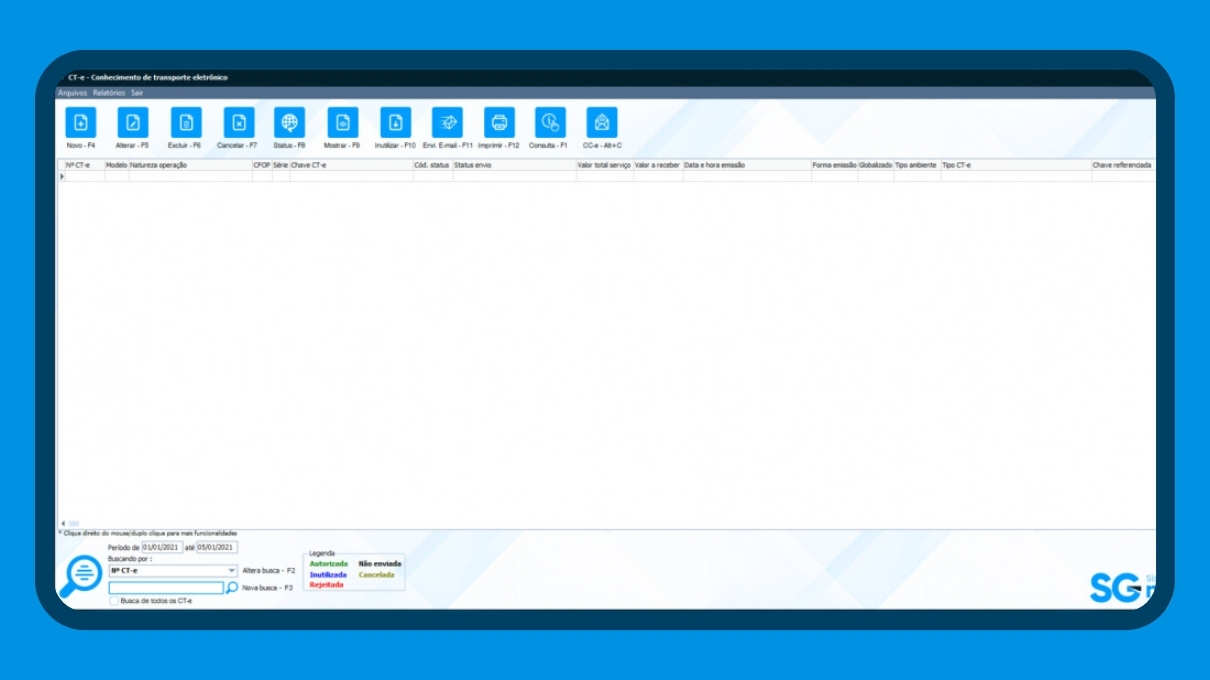Click the Modelo column header
Screen dimensions: 1210x680
click(x=117, y=165)
